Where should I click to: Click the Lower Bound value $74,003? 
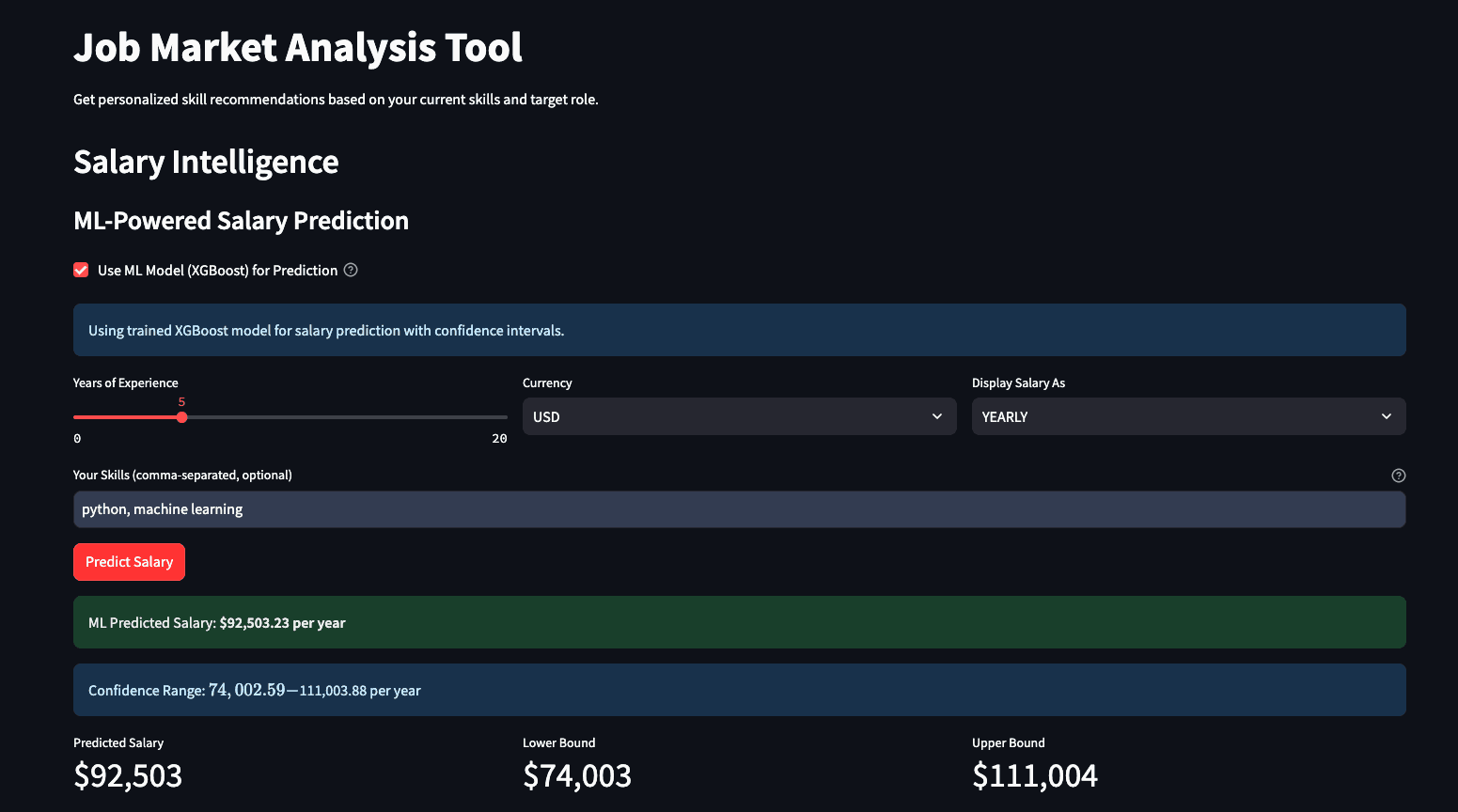pyautogui.click(x=577, y=775)
